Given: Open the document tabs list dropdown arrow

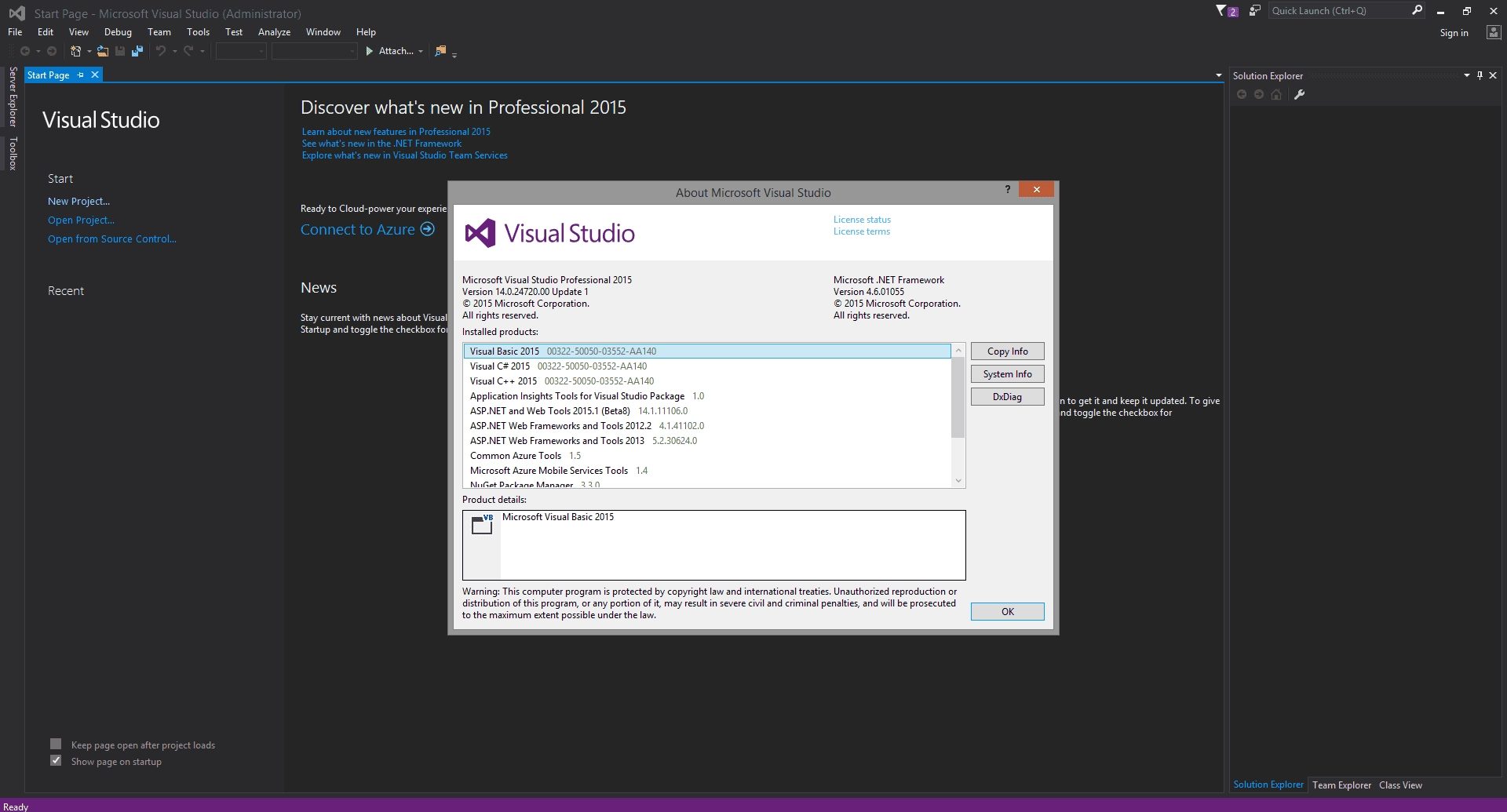Looking at the screenshot, I should pos(1219,75).
